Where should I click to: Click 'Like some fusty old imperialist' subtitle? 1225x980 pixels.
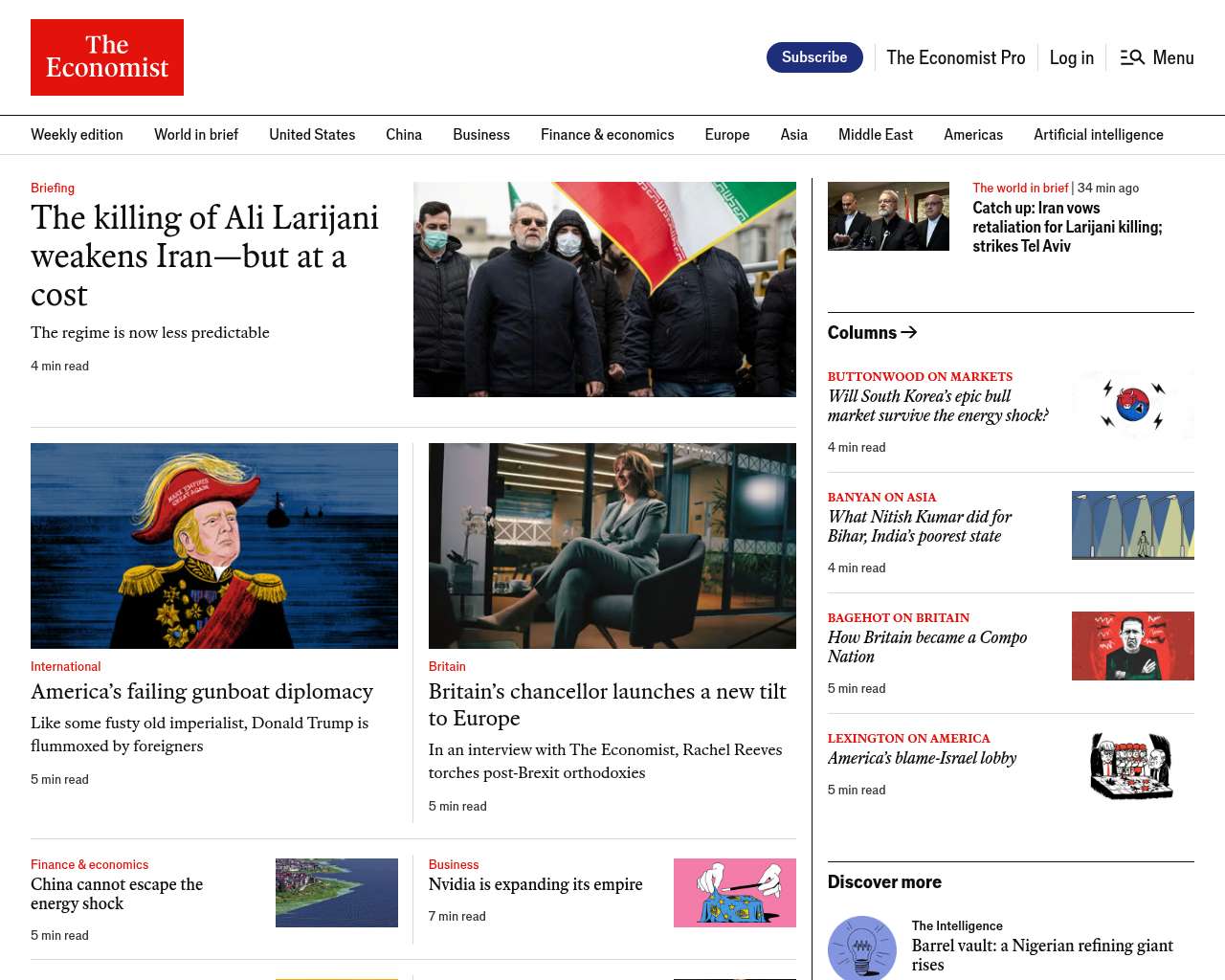[x=199, y=734]
